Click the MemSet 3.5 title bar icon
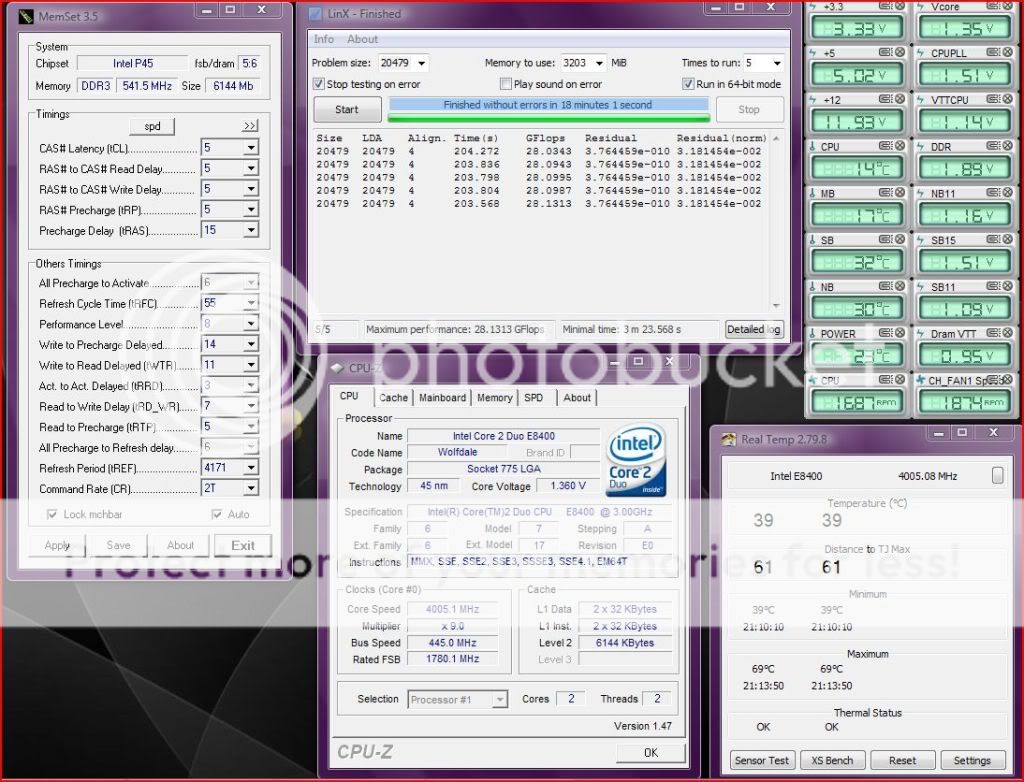Screen dimensions: 1024x782 click(x=25, y=16)
